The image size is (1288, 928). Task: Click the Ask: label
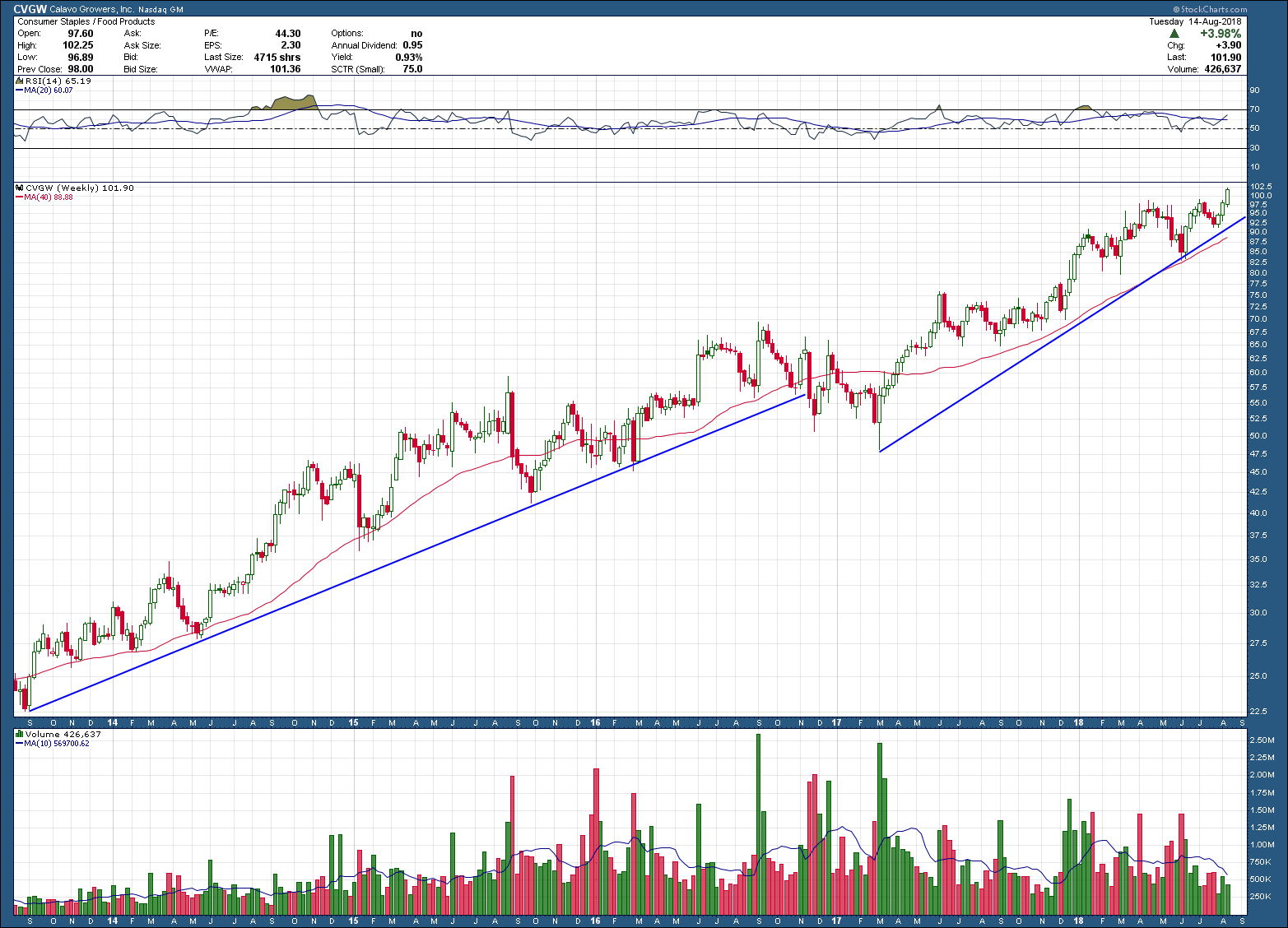pyautogui.click(x=133, y=34)
